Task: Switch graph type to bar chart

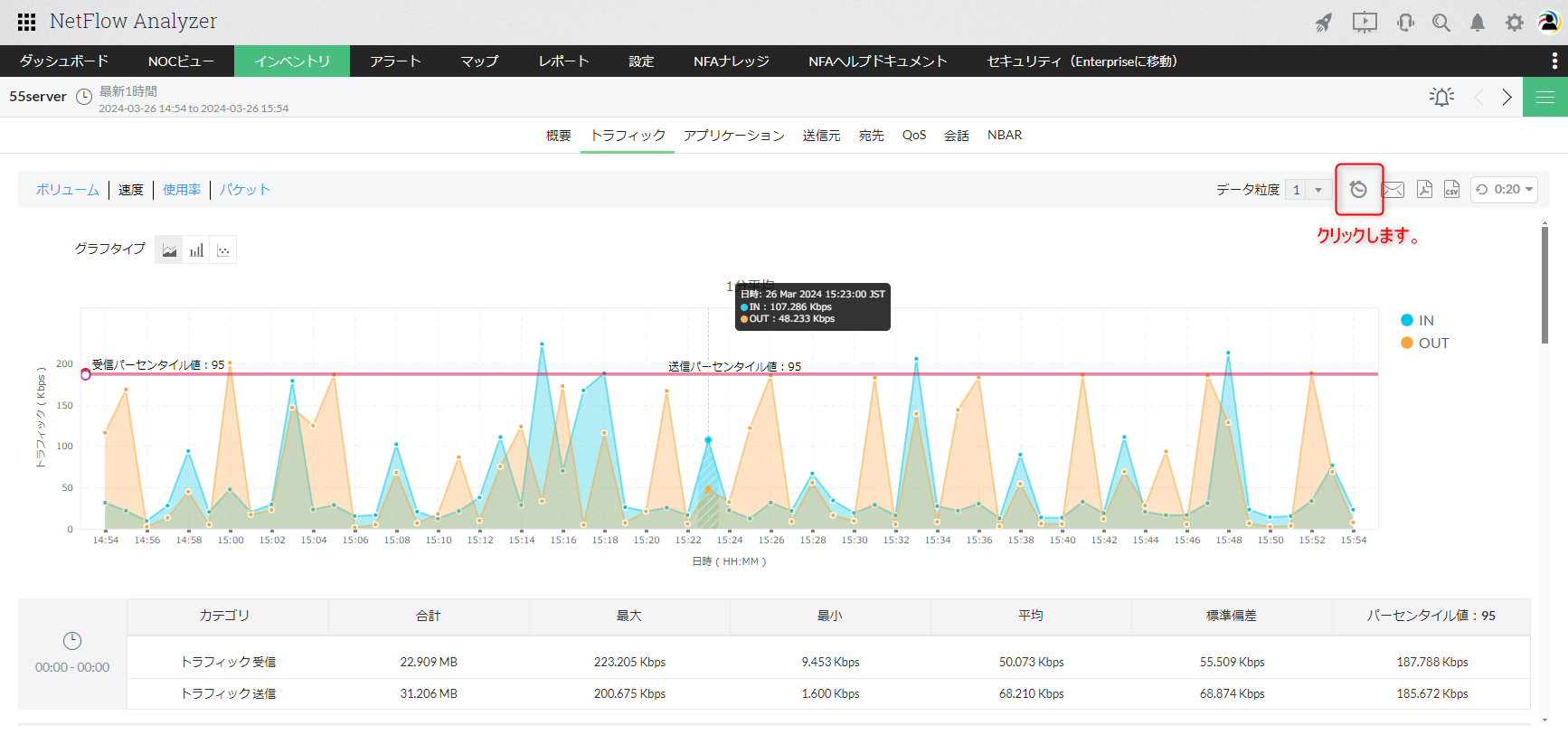Action: 196,250
